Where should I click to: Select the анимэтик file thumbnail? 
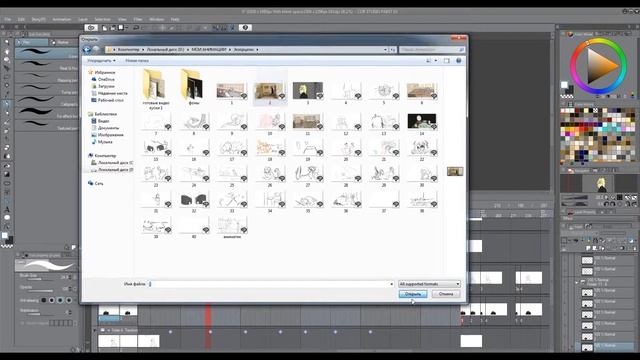point(231,227)
